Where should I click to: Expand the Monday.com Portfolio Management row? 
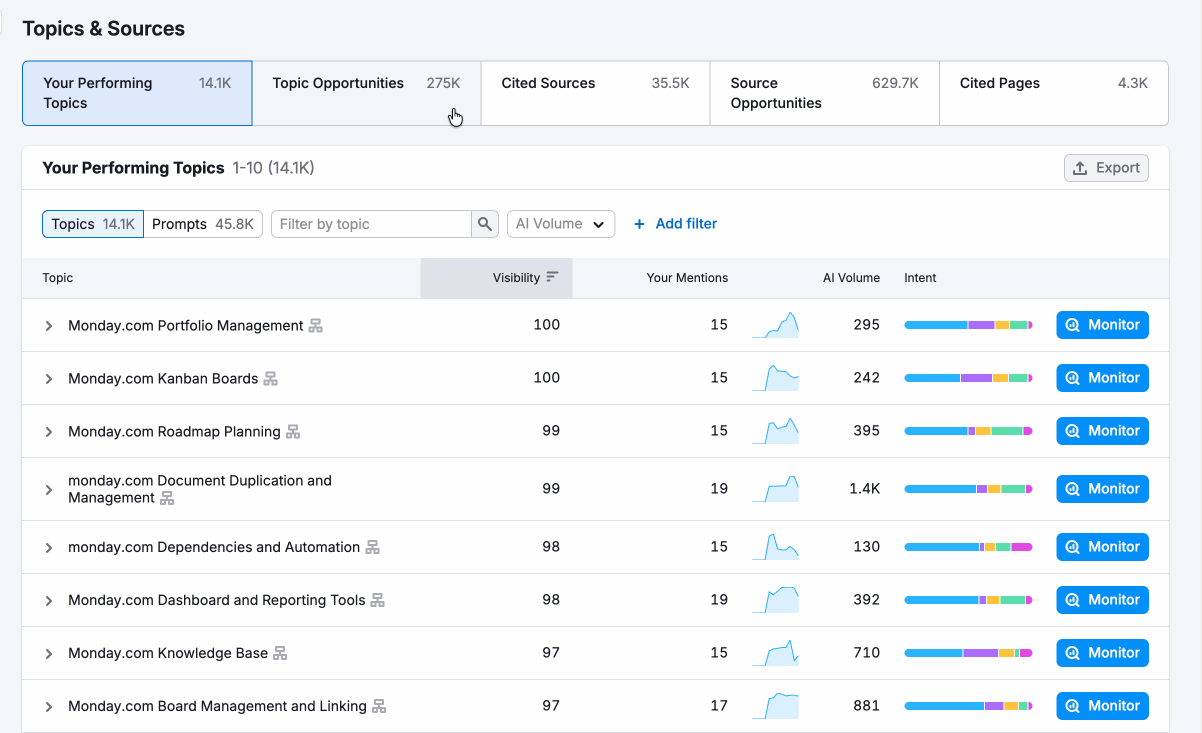(48, 326)
